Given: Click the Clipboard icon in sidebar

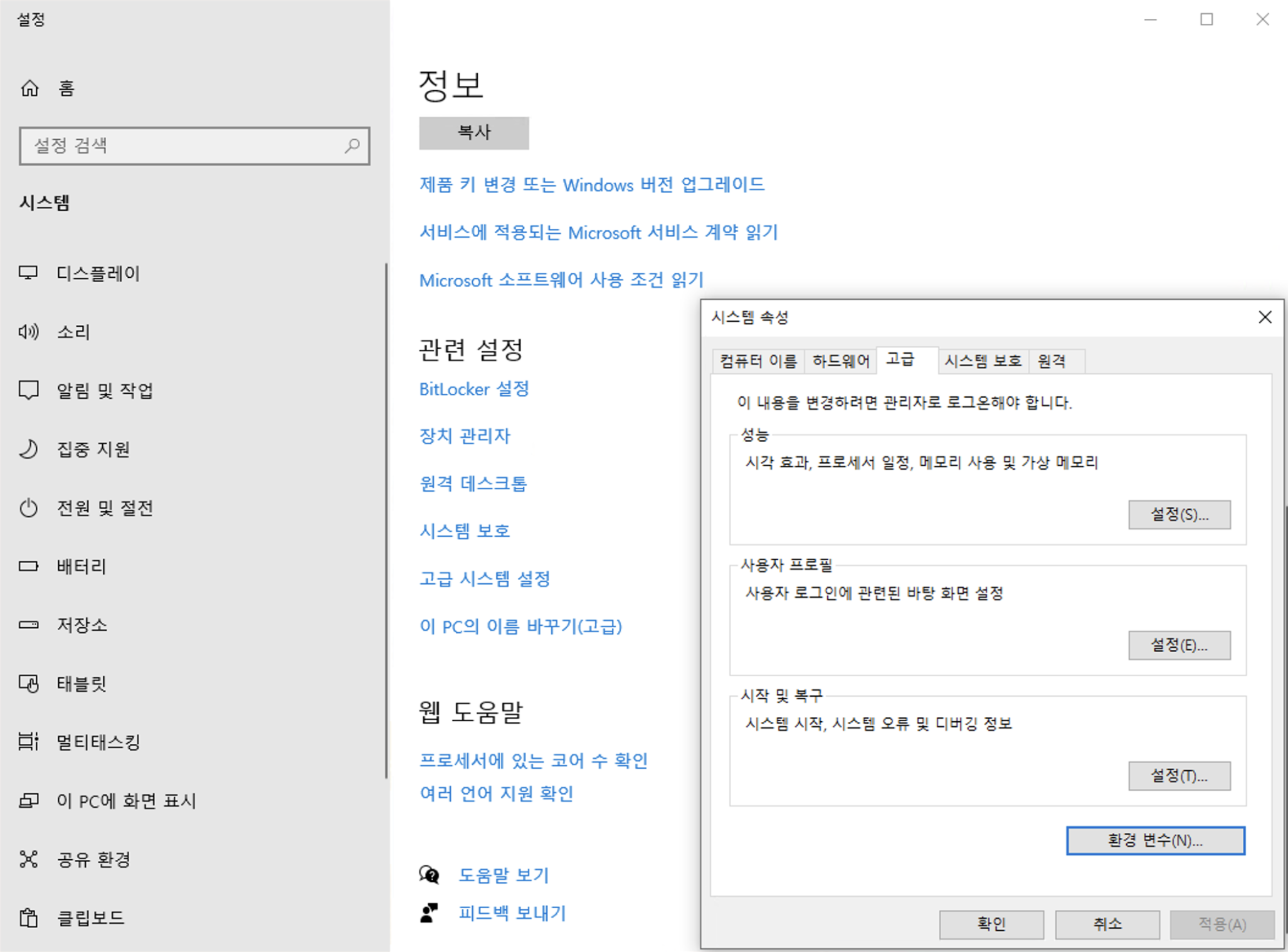Looking at the screenshot, I should tap(28, 918).
